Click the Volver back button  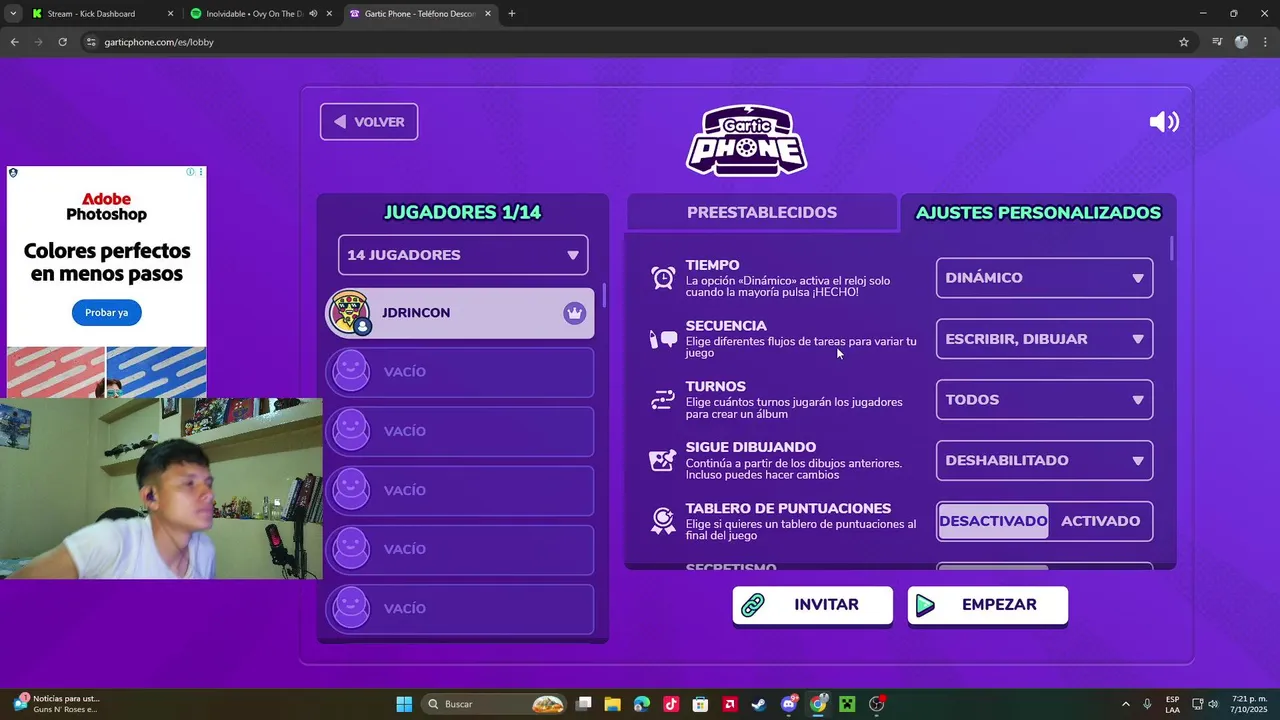369,122
